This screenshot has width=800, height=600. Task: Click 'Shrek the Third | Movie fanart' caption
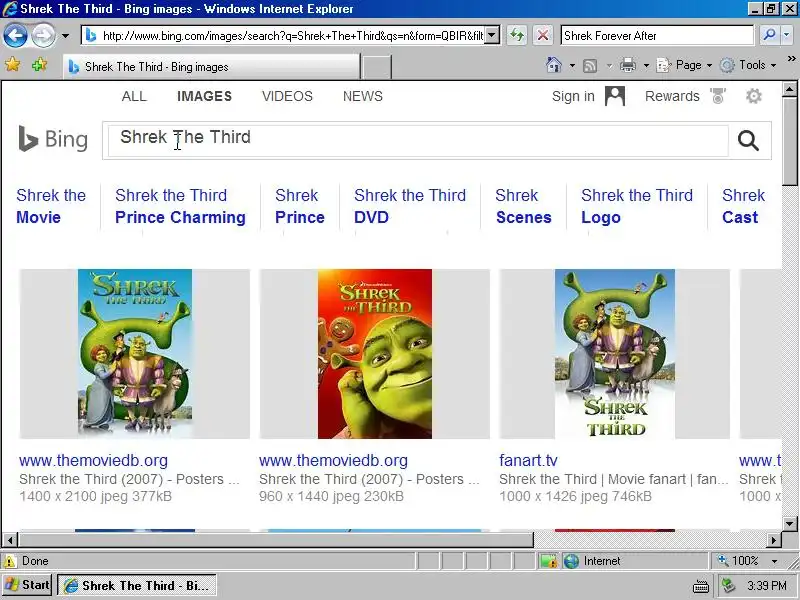(x=614, y=479)
